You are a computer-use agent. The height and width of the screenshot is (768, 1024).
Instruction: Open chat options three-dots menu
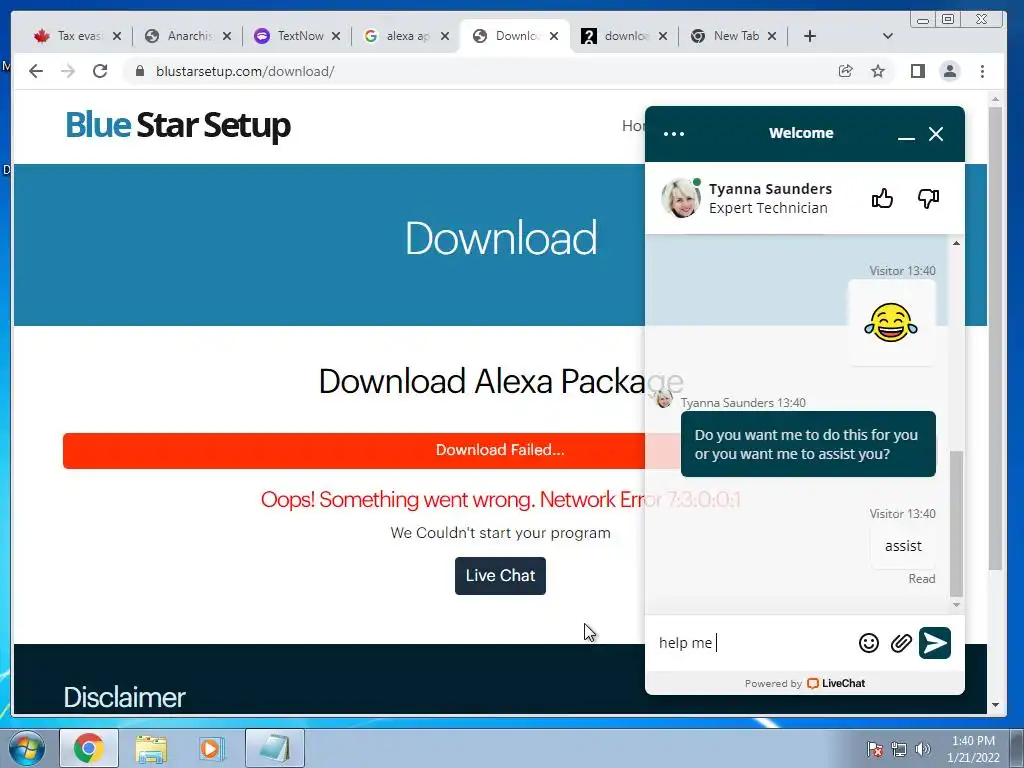[x=674, y=134]
